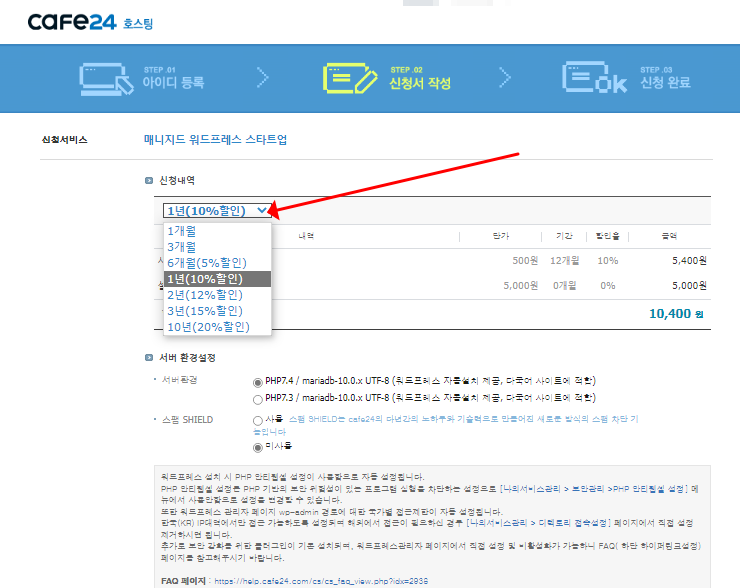740x588 pixels.
Task: Open the 스팸 SHIELD description link
Action: coord(446,425)
